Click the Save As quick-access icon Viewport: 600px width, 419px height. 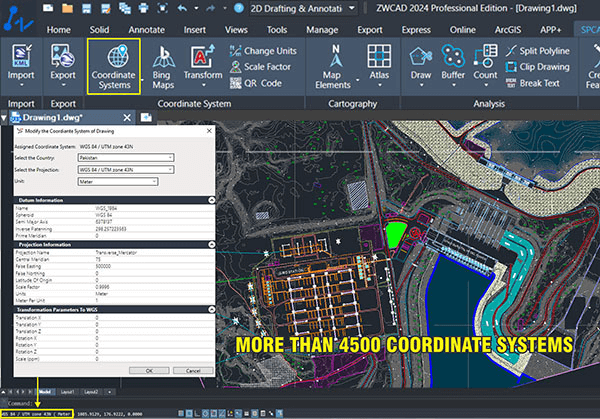point(106,8)
